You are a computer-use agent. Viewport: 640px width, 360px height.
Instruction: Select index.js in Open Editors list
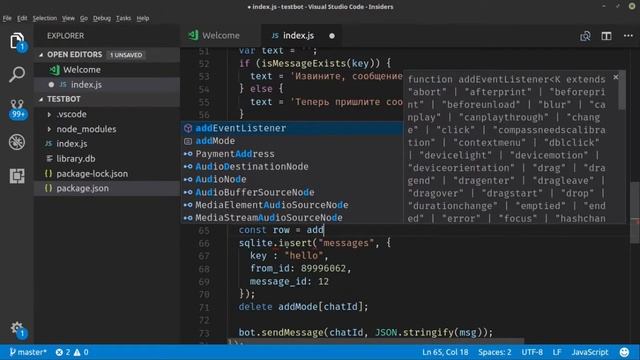tap(107, 84)
